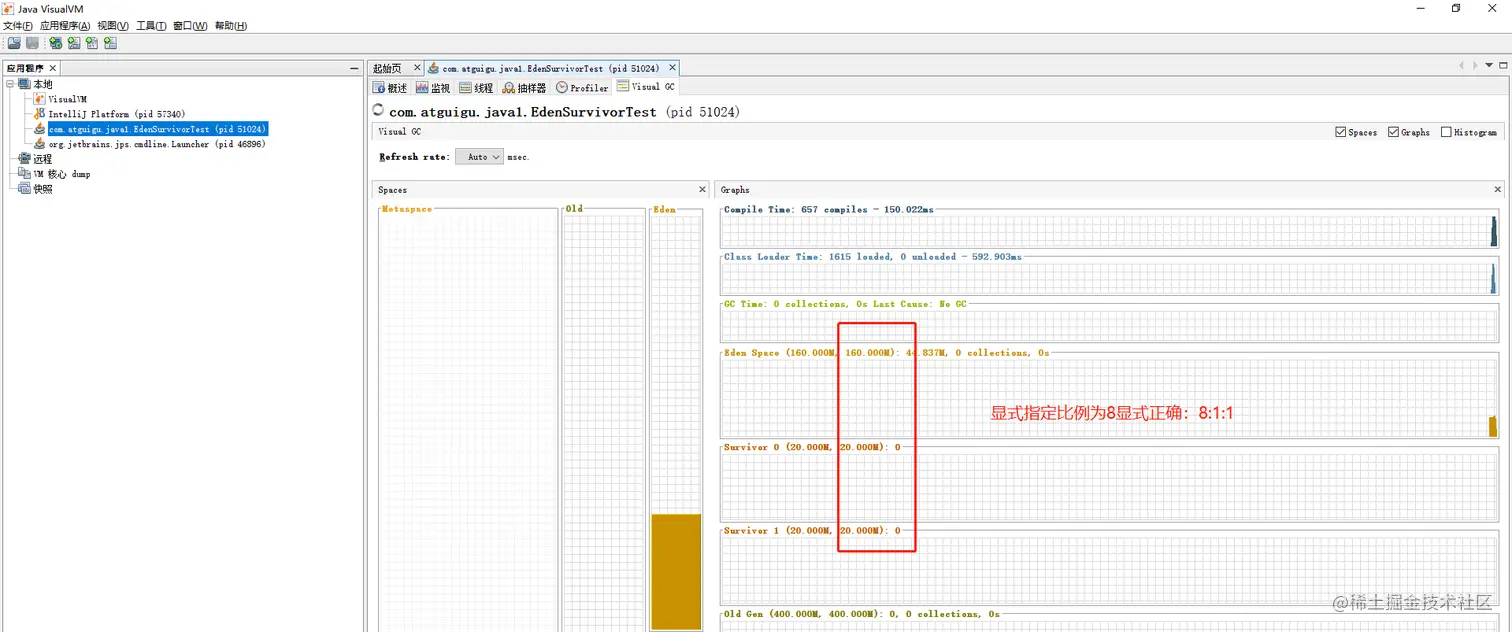
Task: Switch to the 监视 monitor tab
Action: (433, 88)
